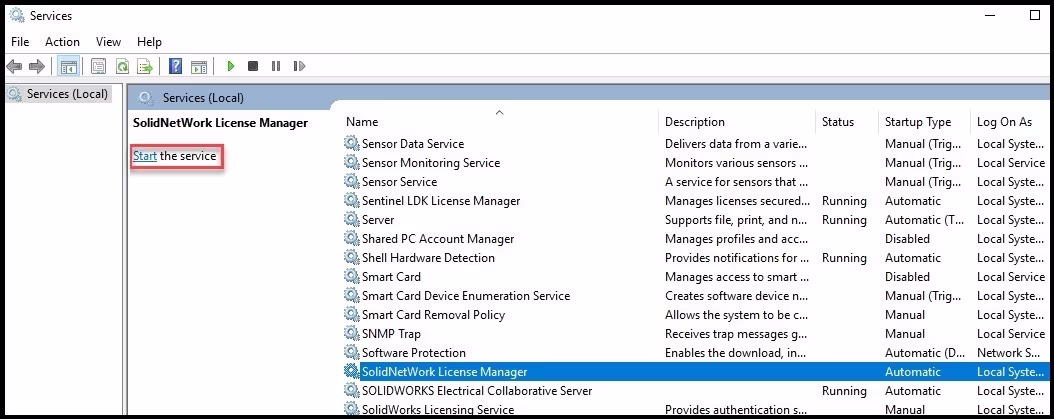Viewport: 1054px width, 419px height.
Task: Click the Forward arrow in toolbar
Action: [37, 66]
